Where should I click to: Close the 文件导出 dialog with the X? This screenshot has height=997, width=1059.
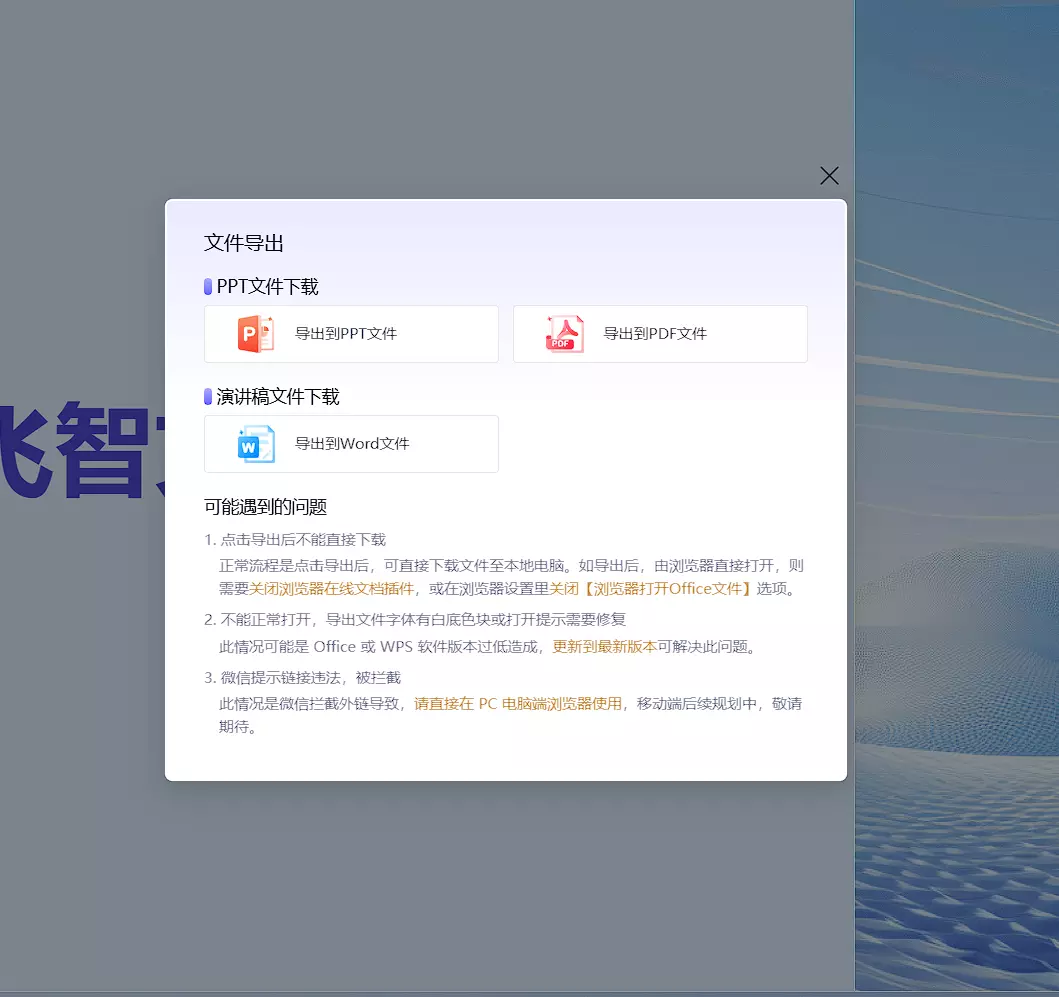(x=829, y=176)
